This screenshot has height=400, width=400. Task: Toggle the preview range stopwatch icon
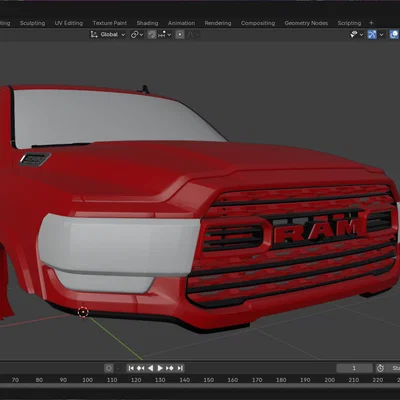coord(380,368)
